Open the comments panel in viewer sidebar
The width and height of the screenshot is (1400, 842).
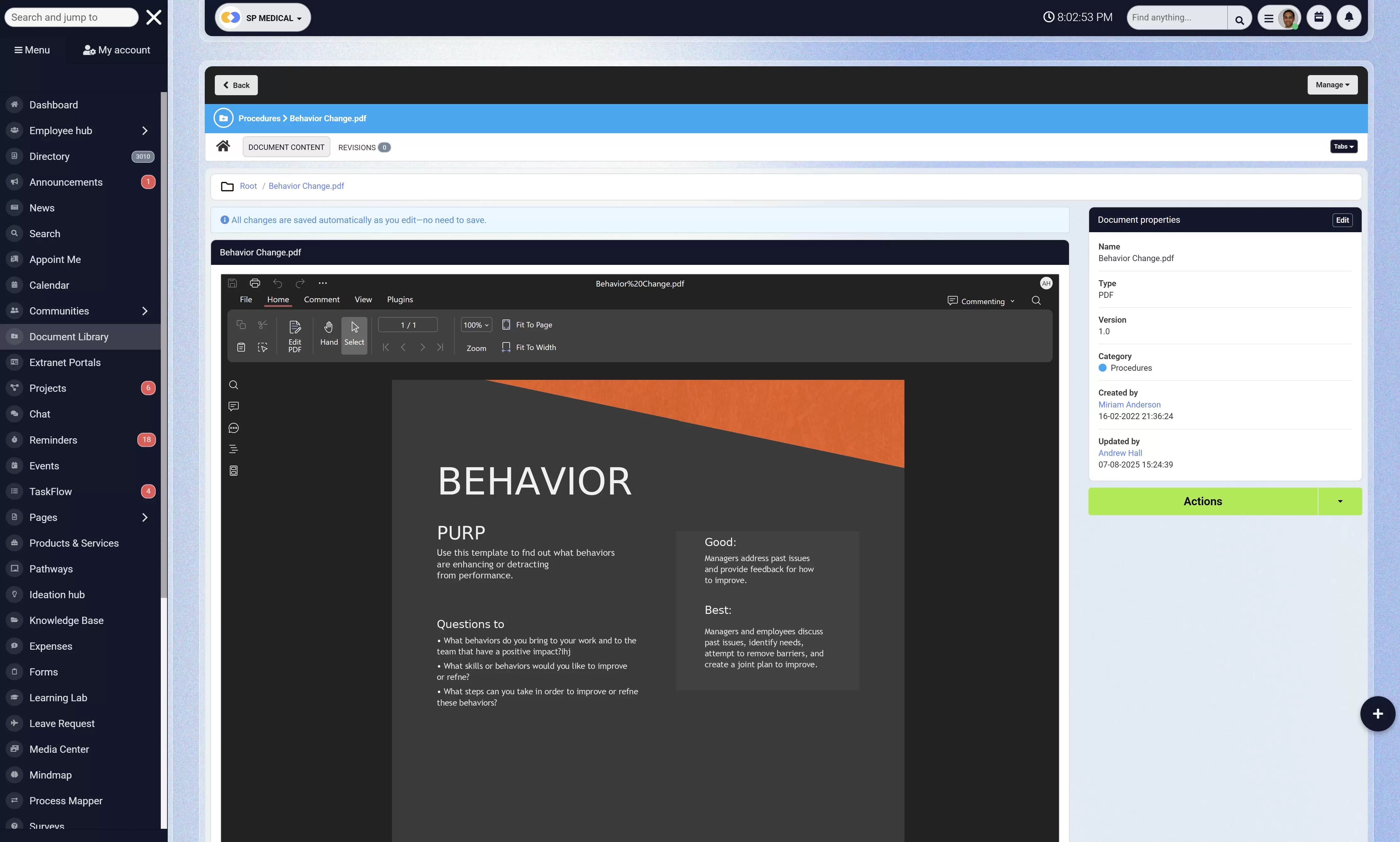pyautogui.click(x=233, y=406)
